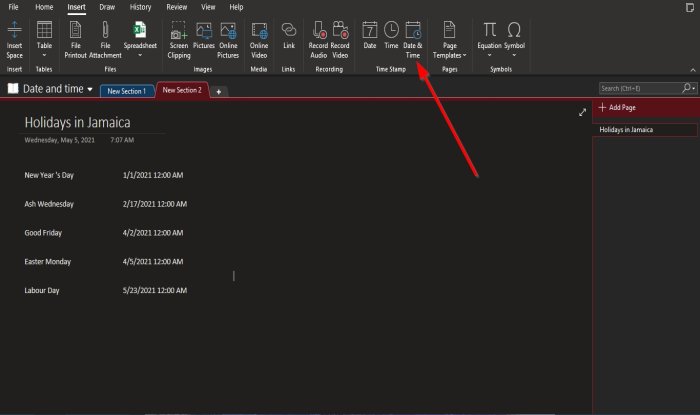Add a new section with the plus tab

pyautogui.click(x=219, y=91)
